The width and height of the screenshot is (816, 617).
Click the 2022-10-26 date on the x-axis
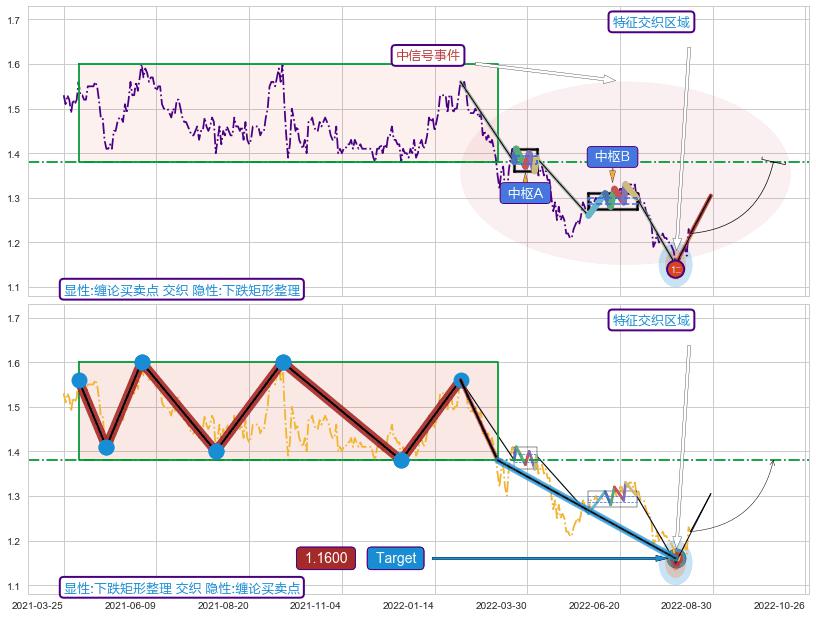click(x=779, y=605)
